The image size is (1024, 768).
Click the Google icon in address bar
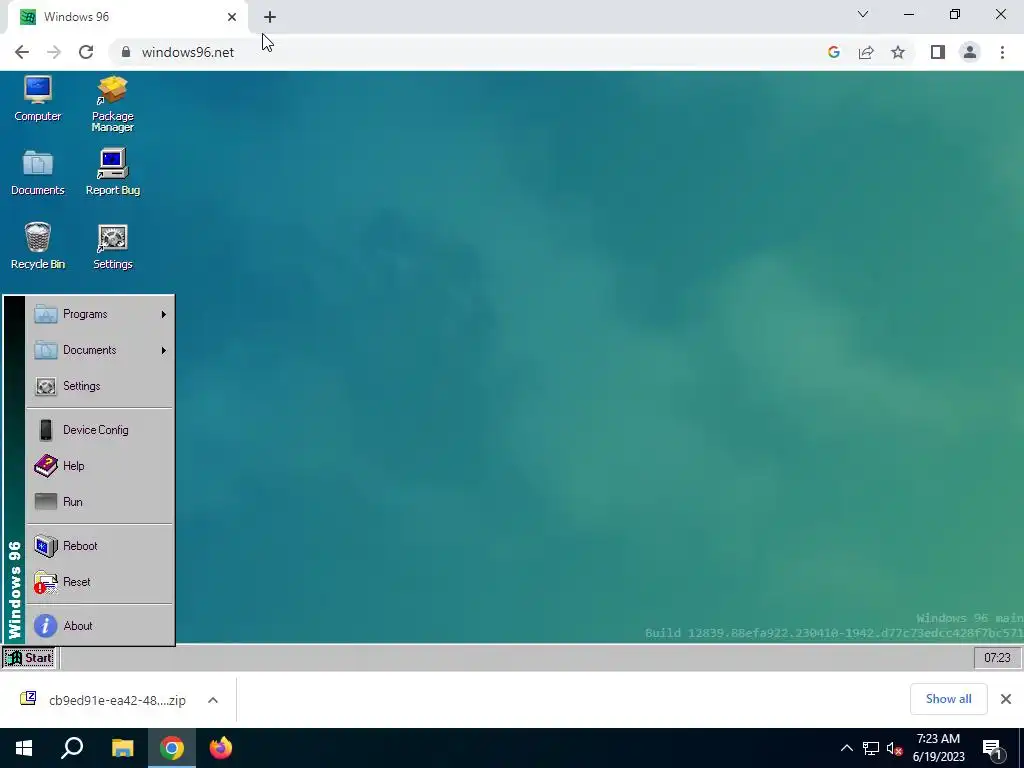coord(833,52)
